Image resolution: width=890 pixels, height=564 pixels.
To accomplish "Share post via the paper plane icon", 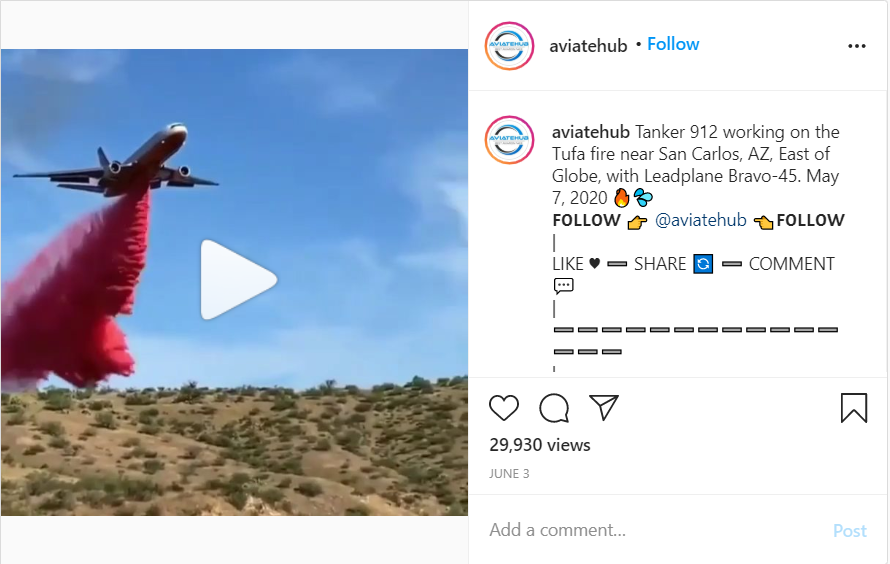I will [x=604, y=407].
